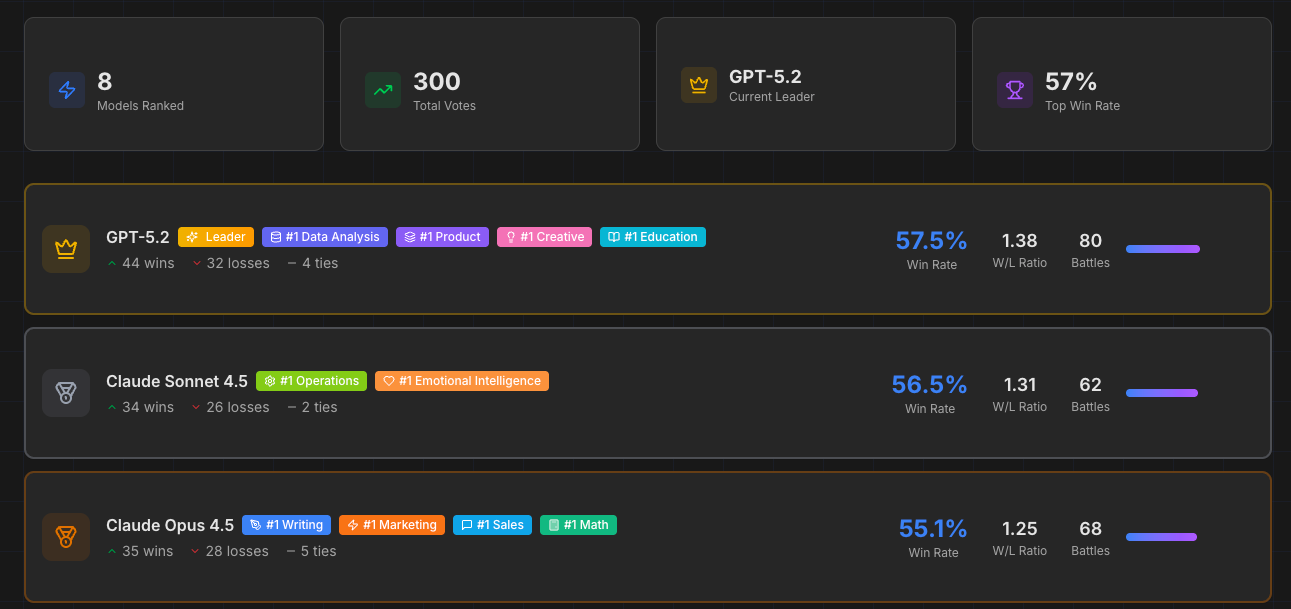Click the 1.38 W/L Ratio value
The width and height of the screenshot is (1291, 609).
[x=1020, y=241]
